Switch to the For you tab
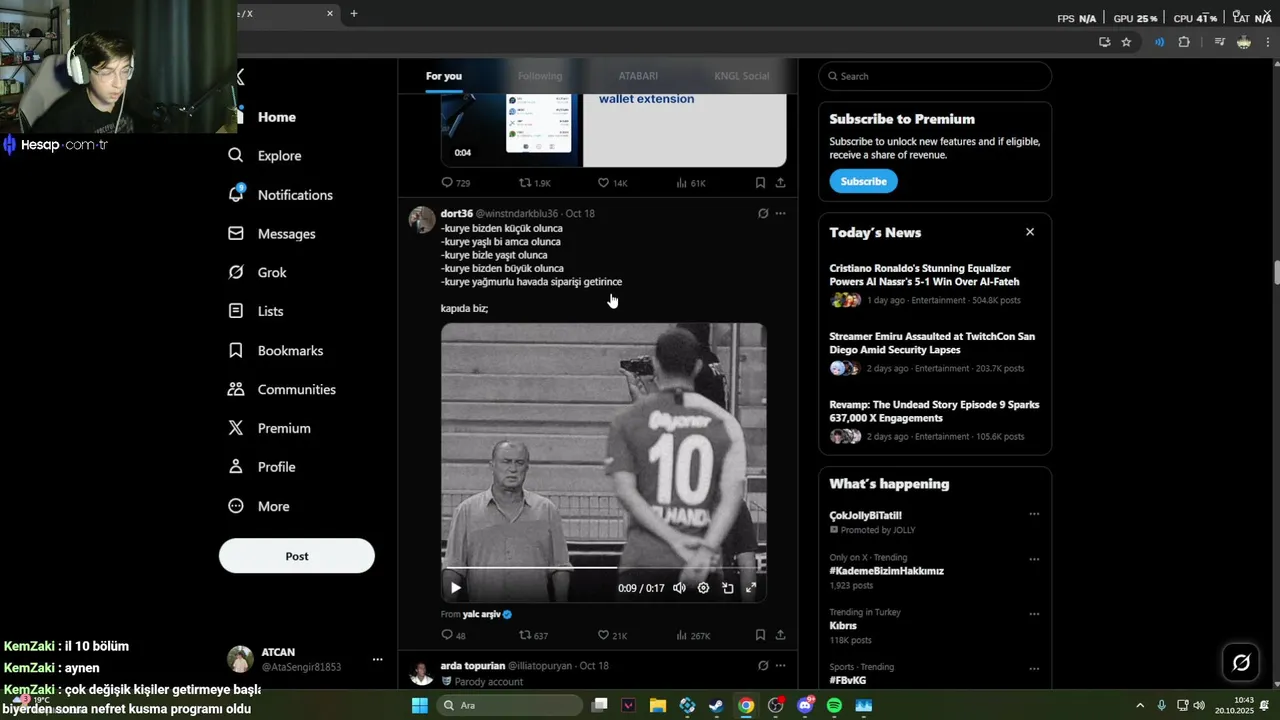The width and height of the screenshot is (1280, 720). click(x=443, y=76)
